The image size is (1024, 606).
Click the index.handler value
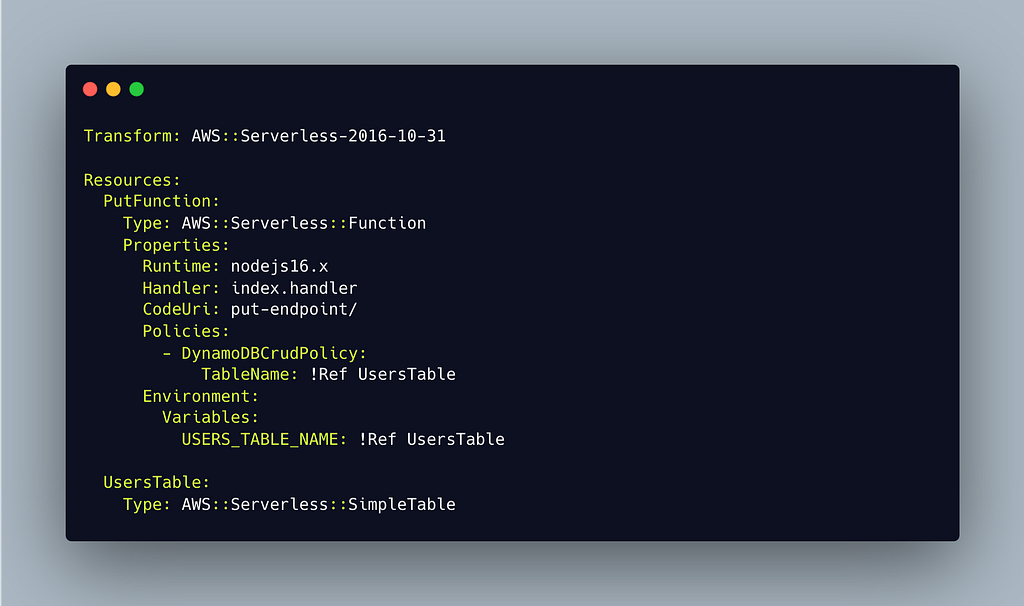pos(294,288)
